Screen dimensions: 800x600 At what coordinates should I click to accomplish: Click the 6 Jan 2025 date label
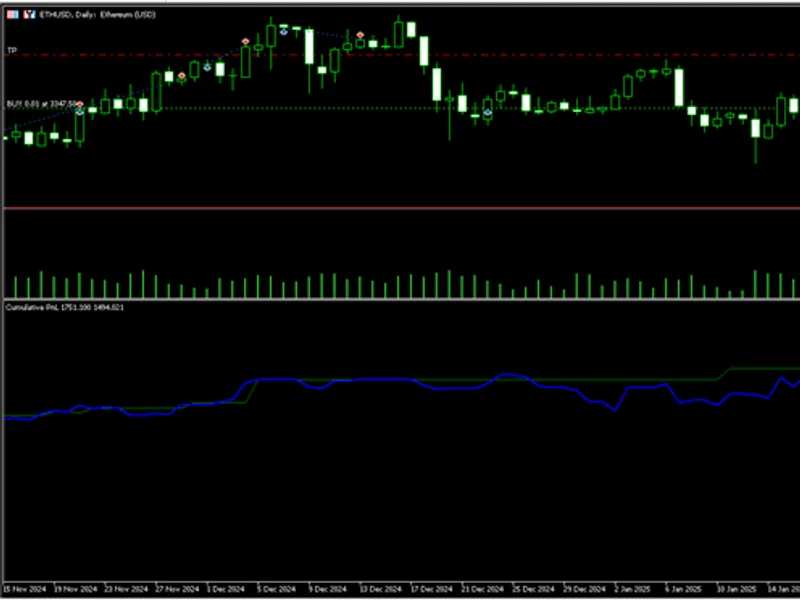point(684,589)
